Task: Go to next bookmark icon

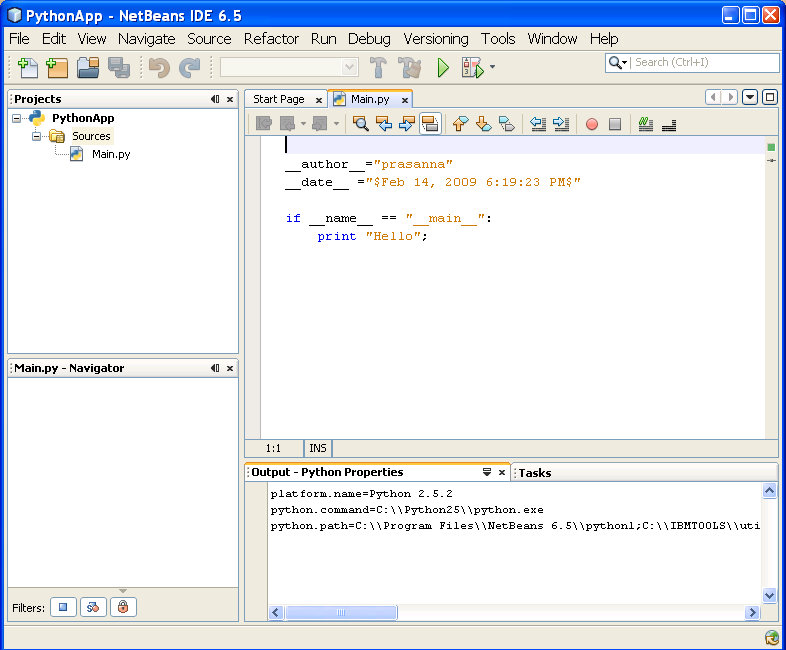Action: pyautogui.click(x=483, y=123)
